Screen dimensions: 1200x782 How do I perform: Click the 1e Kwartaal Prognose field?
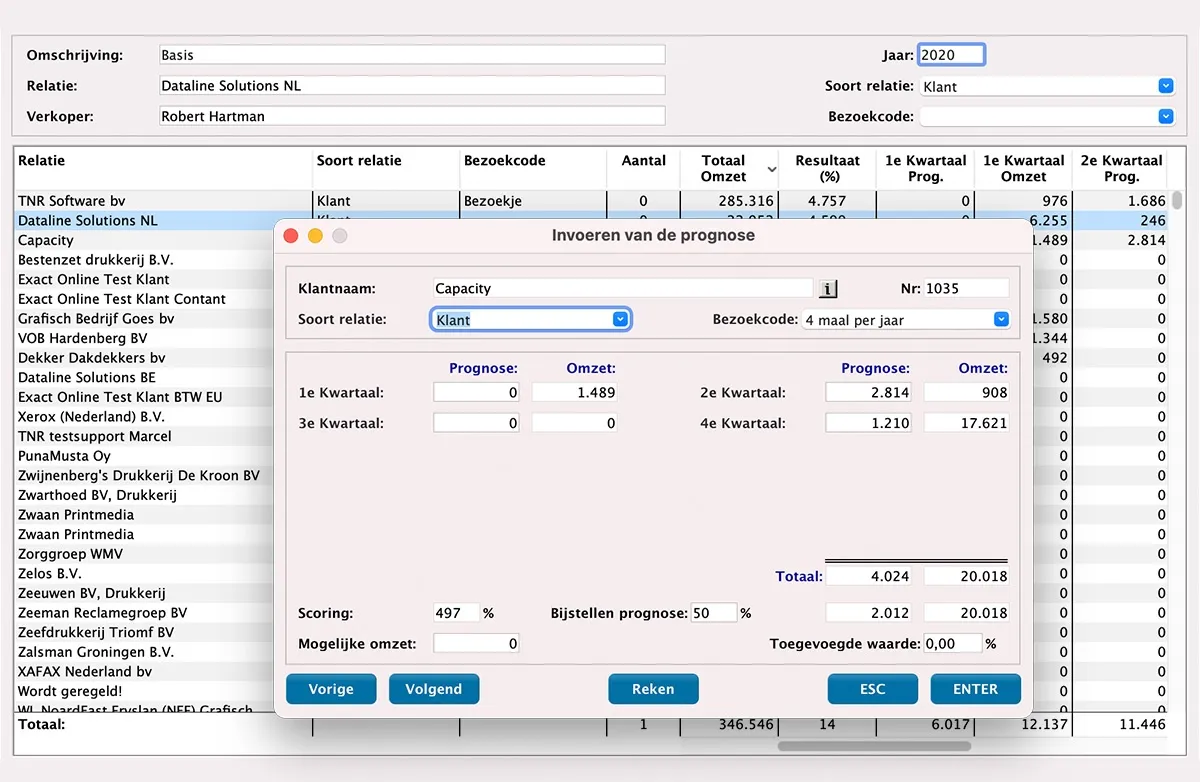tap(476, 393)
